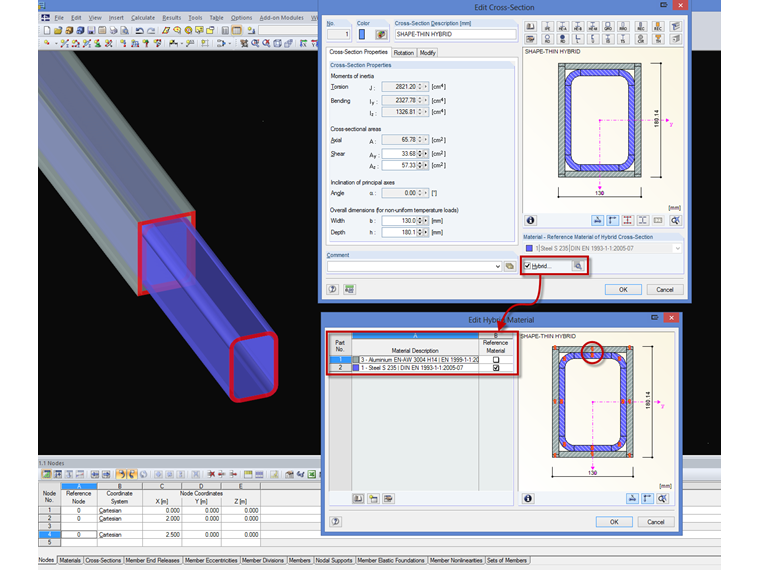Select the Steel S 235 material description row
This screenshot has width=760, height=570.
415,368
